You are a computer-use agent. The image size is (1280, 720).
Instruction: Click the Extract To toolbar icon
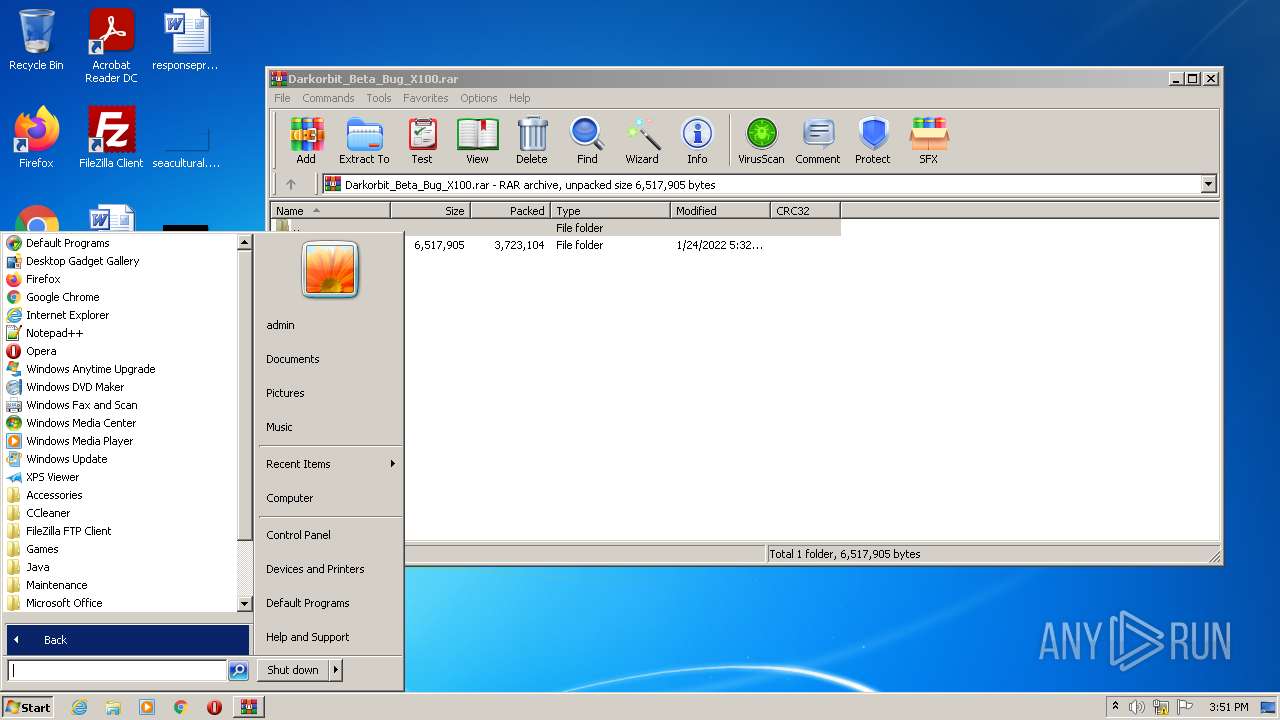coord(364,140)
